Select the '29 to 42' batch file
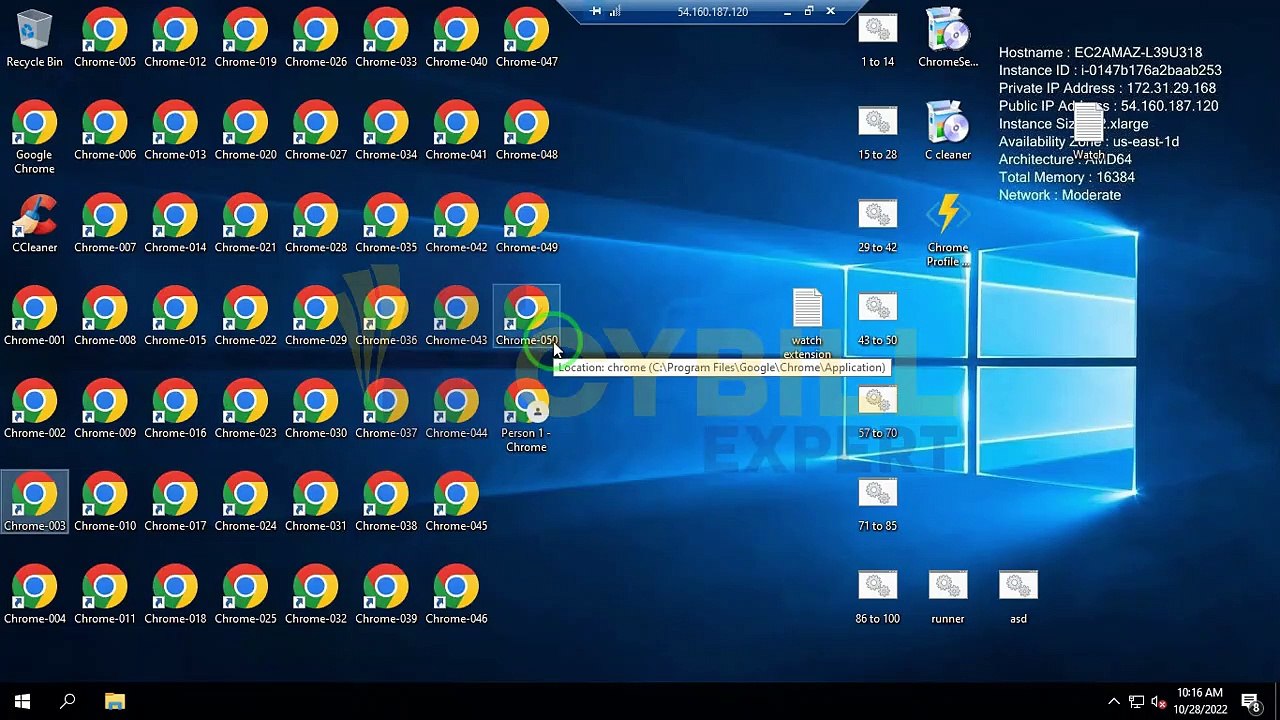1280x720 pixels. tap(877, 226)
